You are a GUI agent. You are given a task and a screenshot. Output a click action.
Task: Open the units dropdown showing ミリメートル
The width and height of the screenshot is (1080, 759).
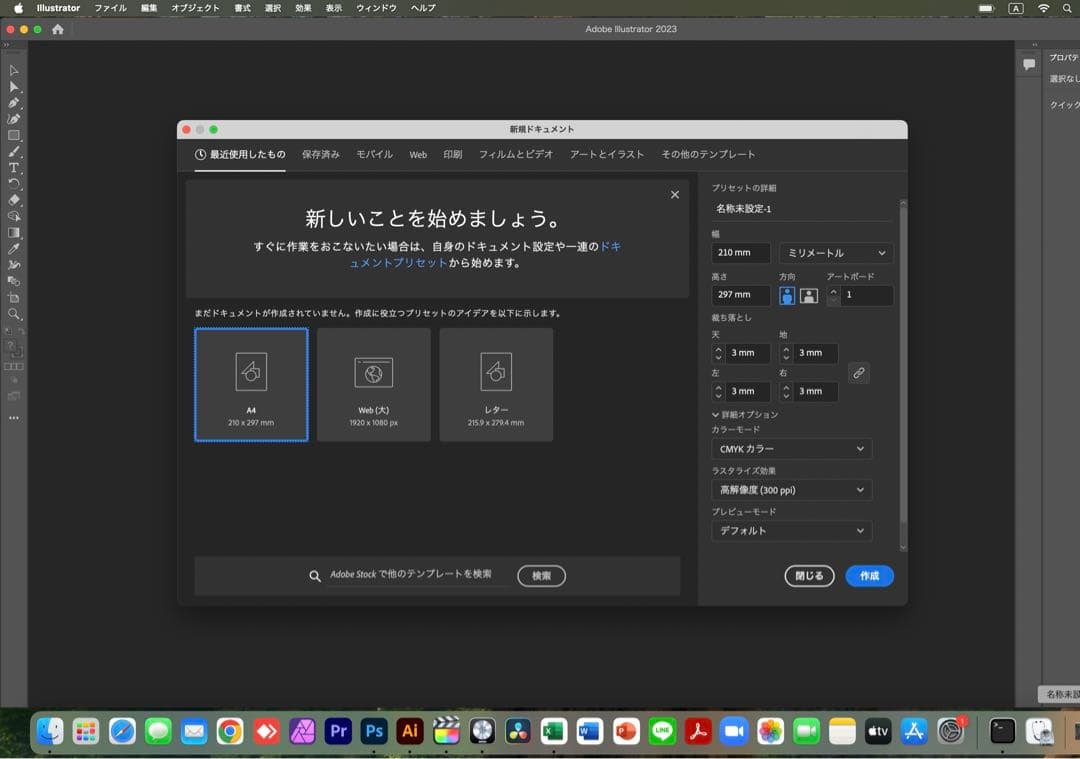click(x=835, y=253)
